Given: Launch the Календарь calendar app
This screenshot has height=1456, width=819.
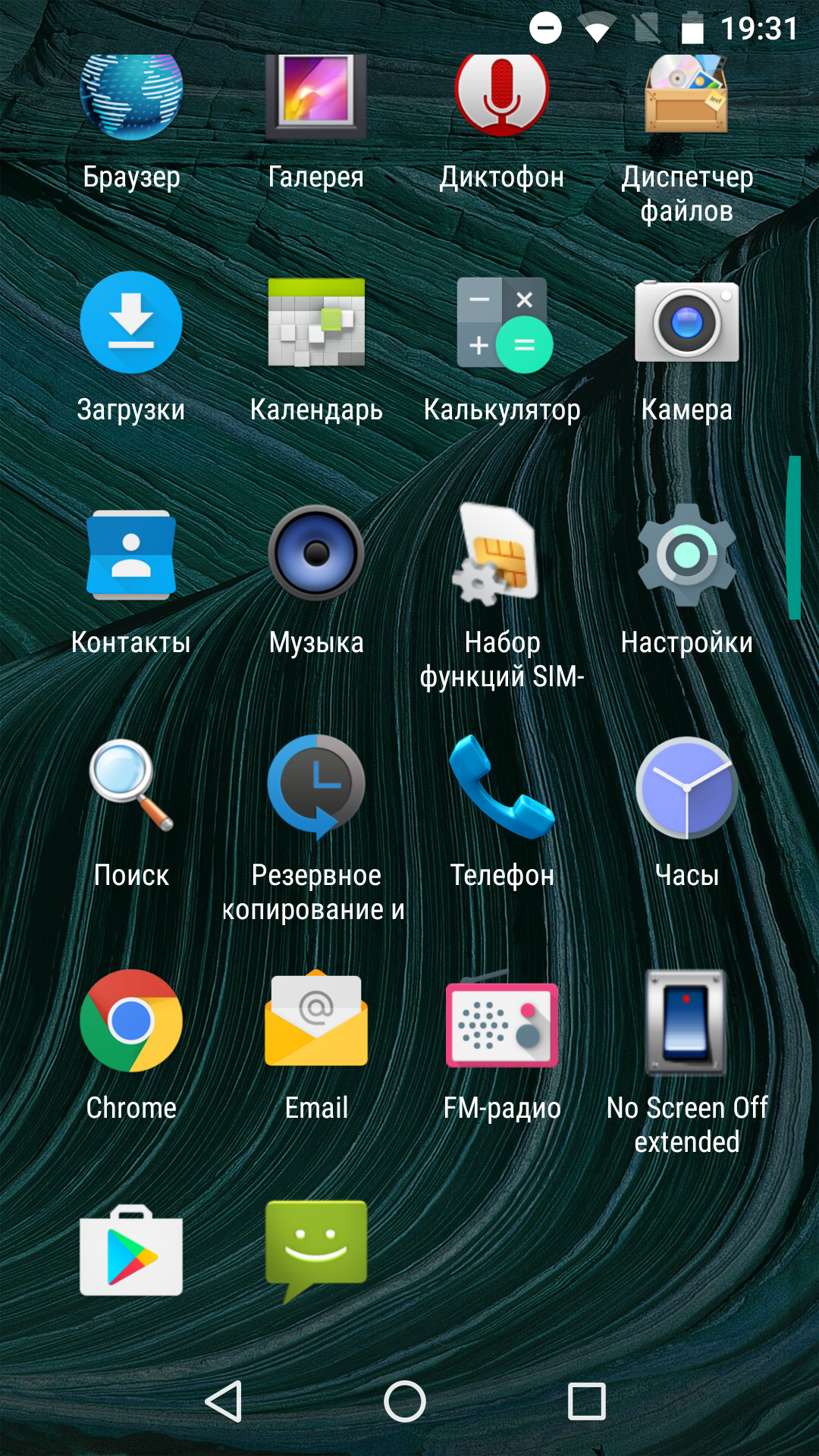Looking at the screenshot, I should [x=316, y=322].
